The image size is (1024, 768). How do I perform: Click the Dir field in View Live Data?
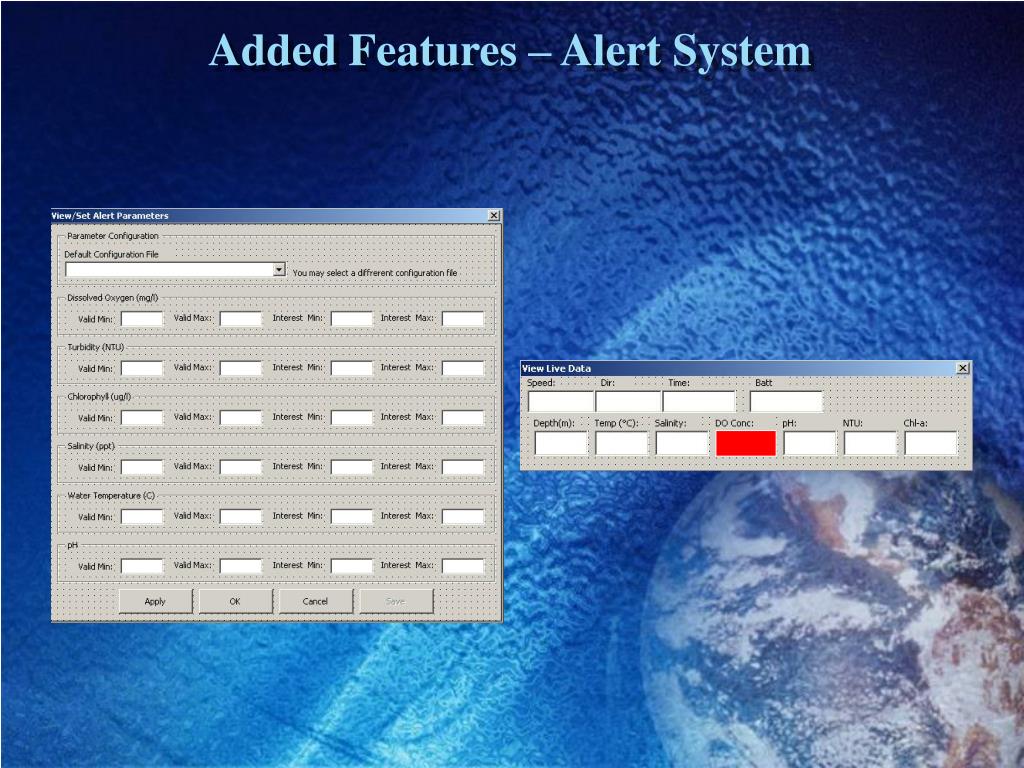[628, 401]
